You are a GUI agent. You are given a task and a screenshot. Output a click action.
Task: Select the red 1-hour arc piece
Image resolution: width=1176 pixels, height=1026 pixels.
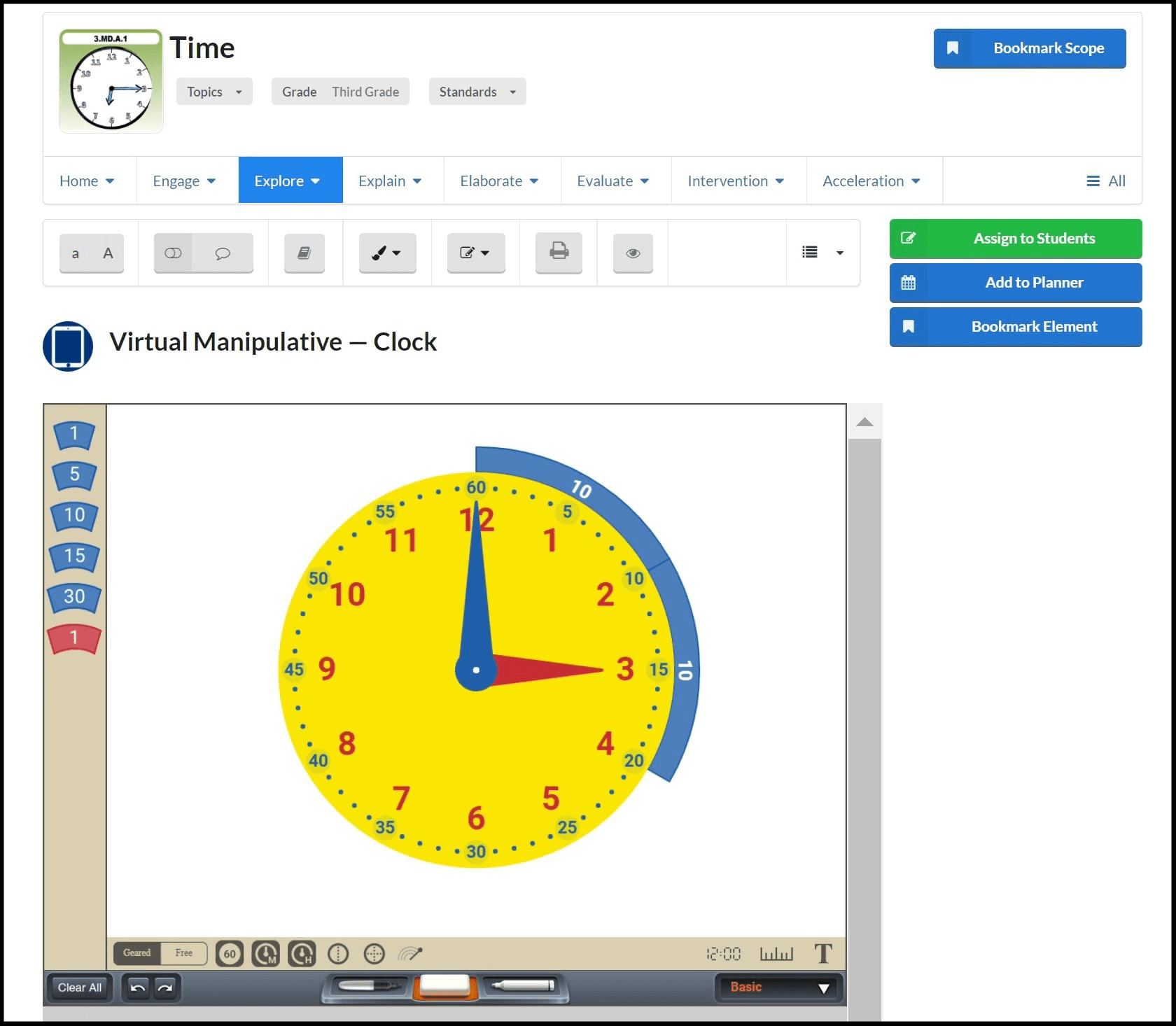74,638
